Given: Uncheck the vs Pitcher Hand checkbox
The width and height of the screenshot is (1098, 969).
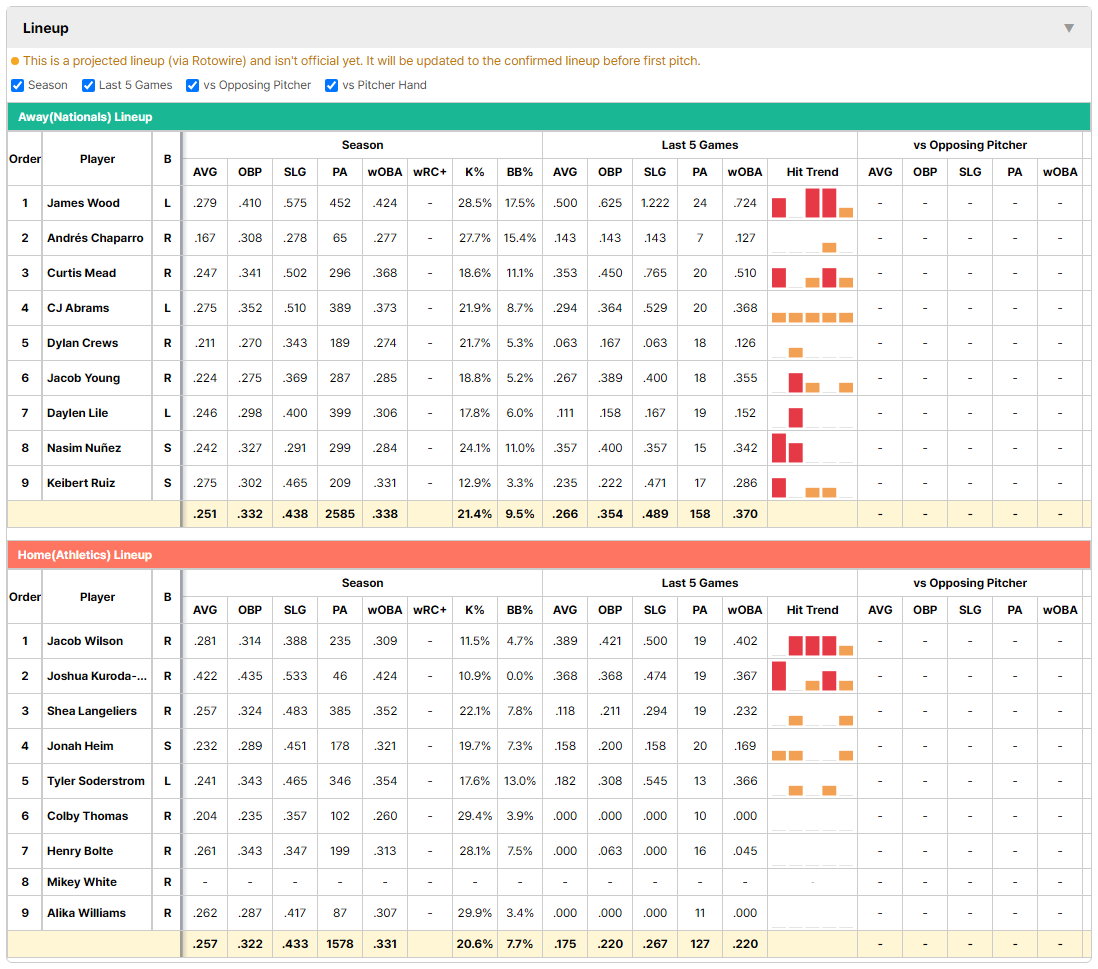Looking at the screenshot, I should (331, 85).
